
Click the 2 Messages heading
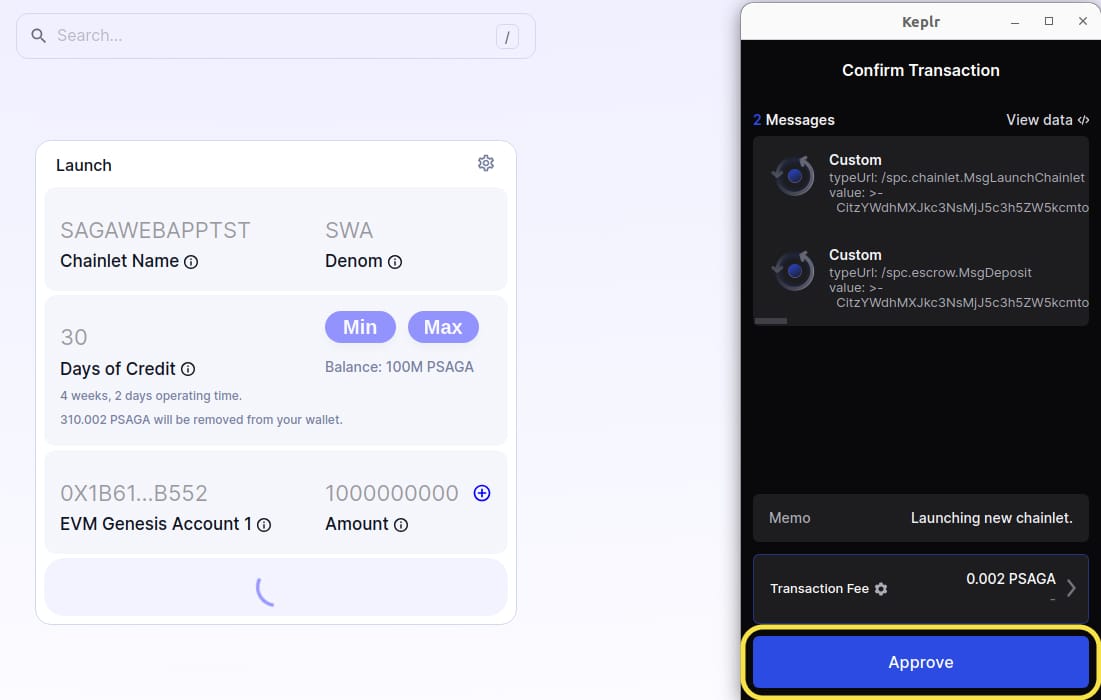tap(793, 120)
